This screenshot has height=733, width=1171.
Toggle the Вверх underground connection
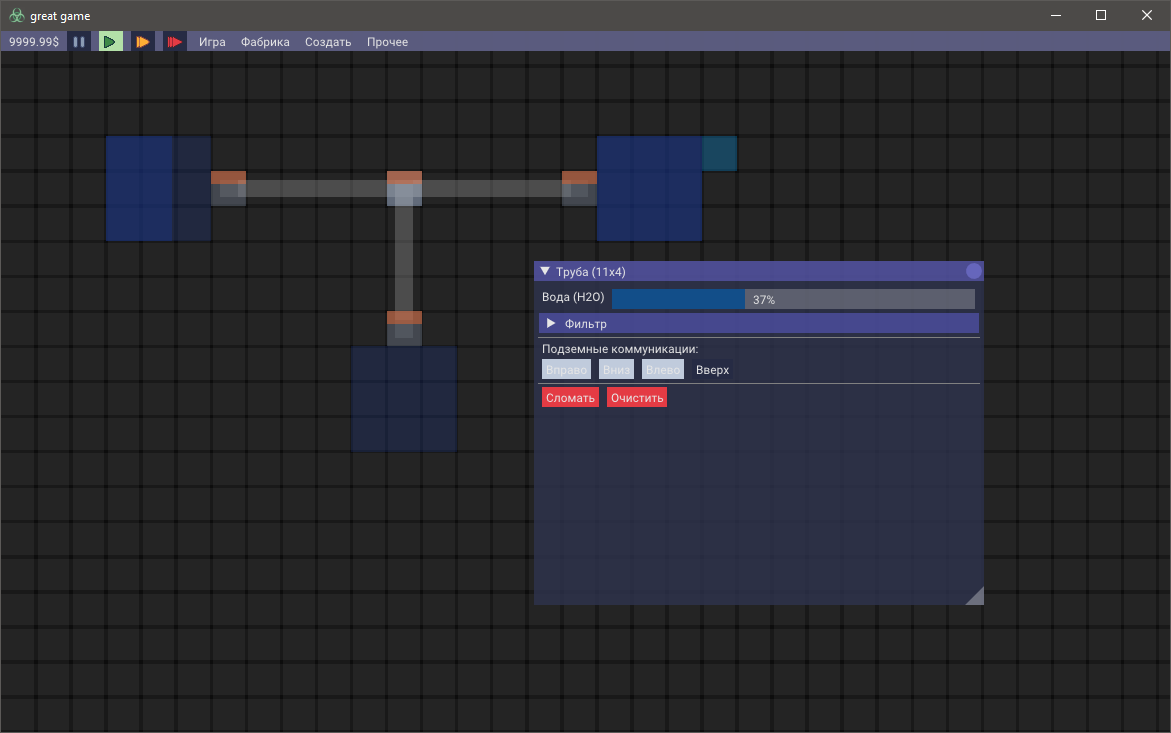pyautogui.click(x=712, y=369)
